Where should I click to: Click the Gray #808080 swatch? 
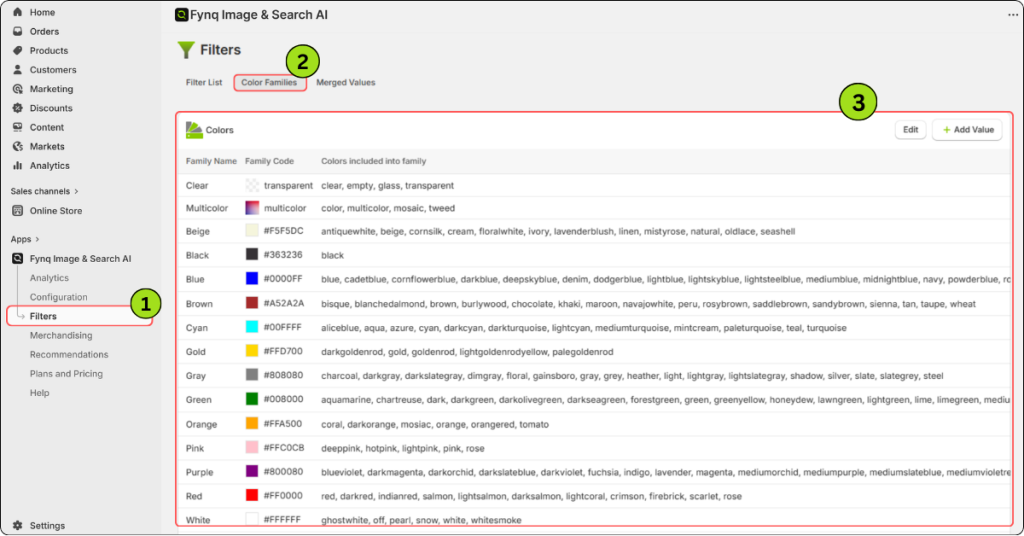pos(252,375)
